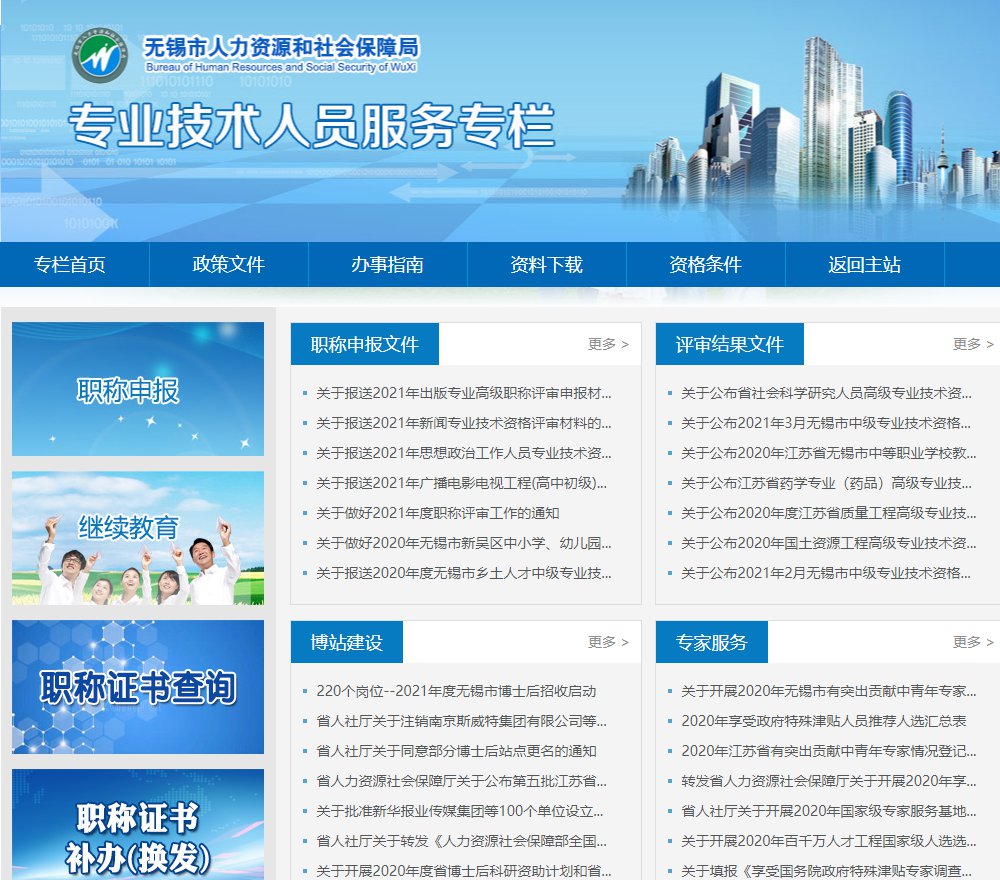Open 省人社厅关于开展2020年国家级专家服务基地
This screenshot has height=880, width=1000.
828,811
